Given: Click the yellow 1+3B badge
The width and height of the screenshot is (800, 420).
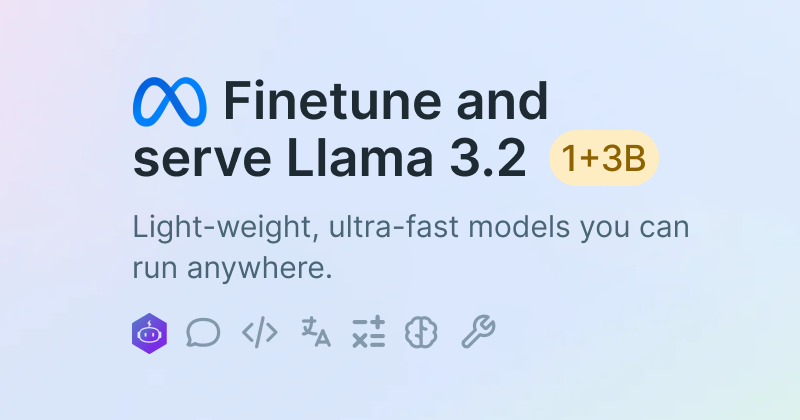Looking at the screenshot, I should pos(604,158).
